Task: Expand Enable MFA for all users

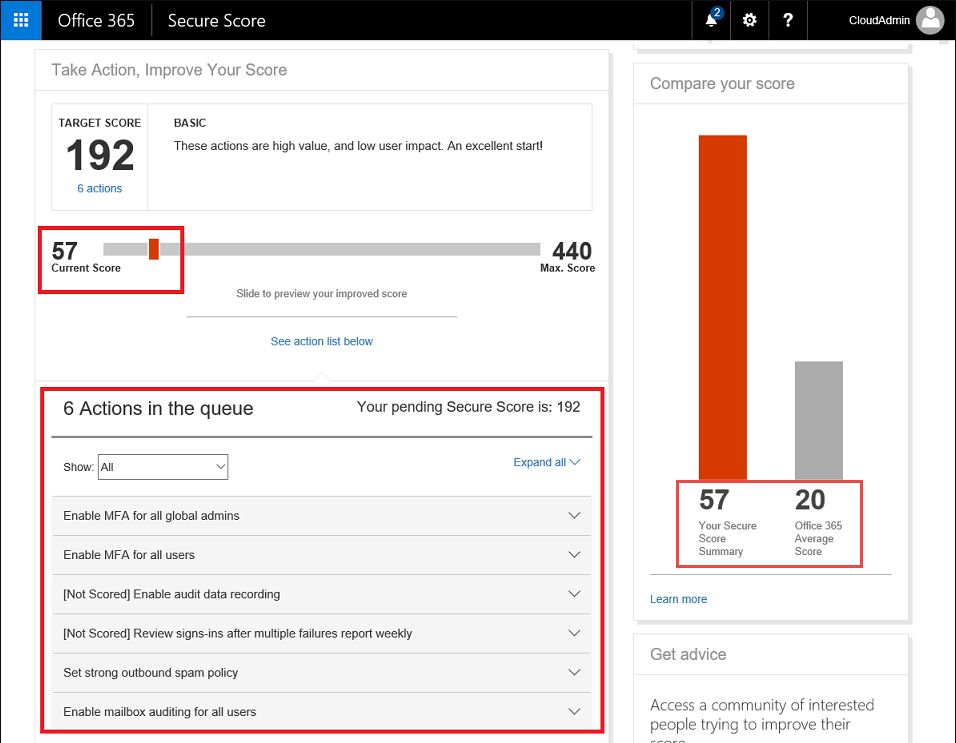Action: [x=322, y=555]
